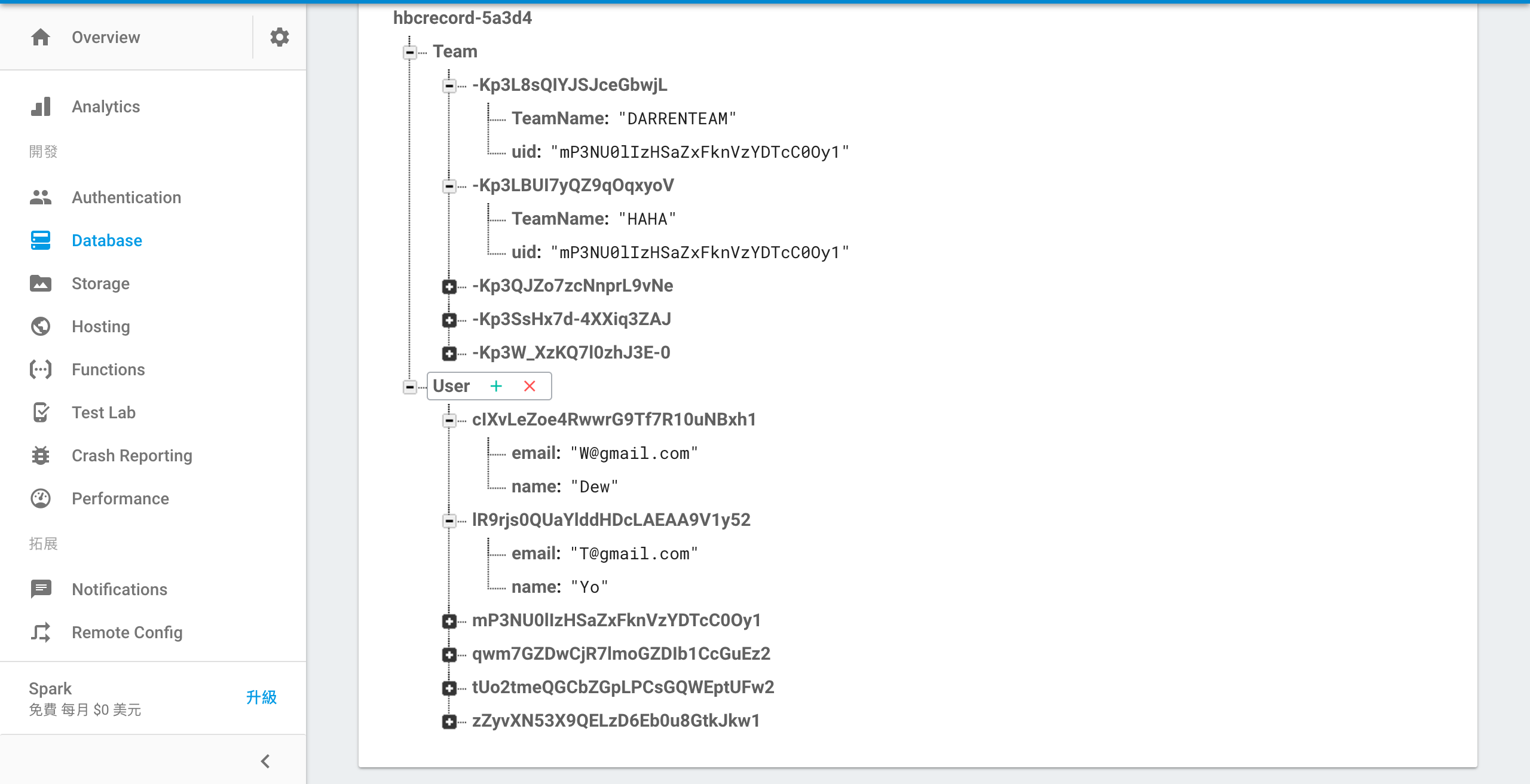Screen dimensions: 1530x784
Task: Click the Storage image icon
Action: pyautogui.click(x=41, y=283)
